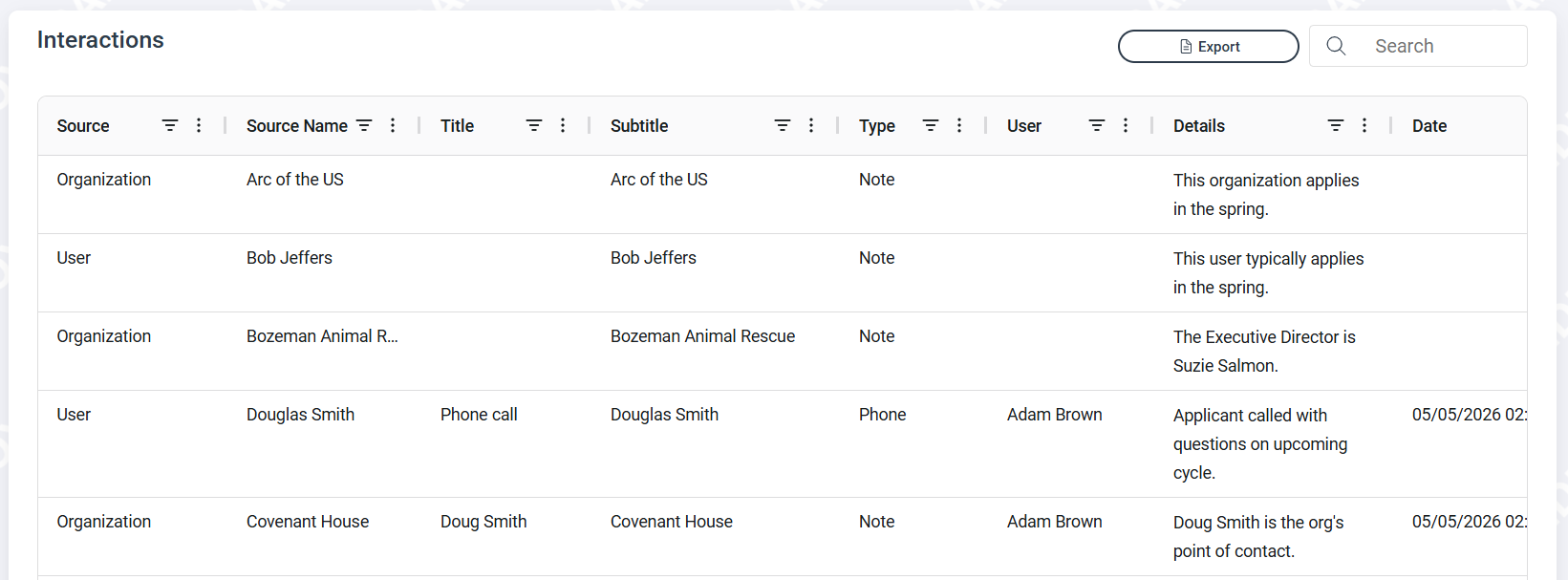Open the Source Name column filter
Screen dimensions: 1568x580
point(364,125)
